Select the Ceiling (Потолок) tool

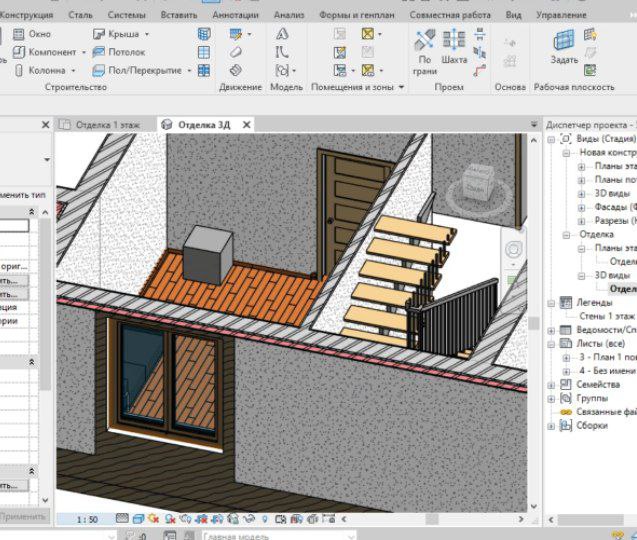[118, 52]
